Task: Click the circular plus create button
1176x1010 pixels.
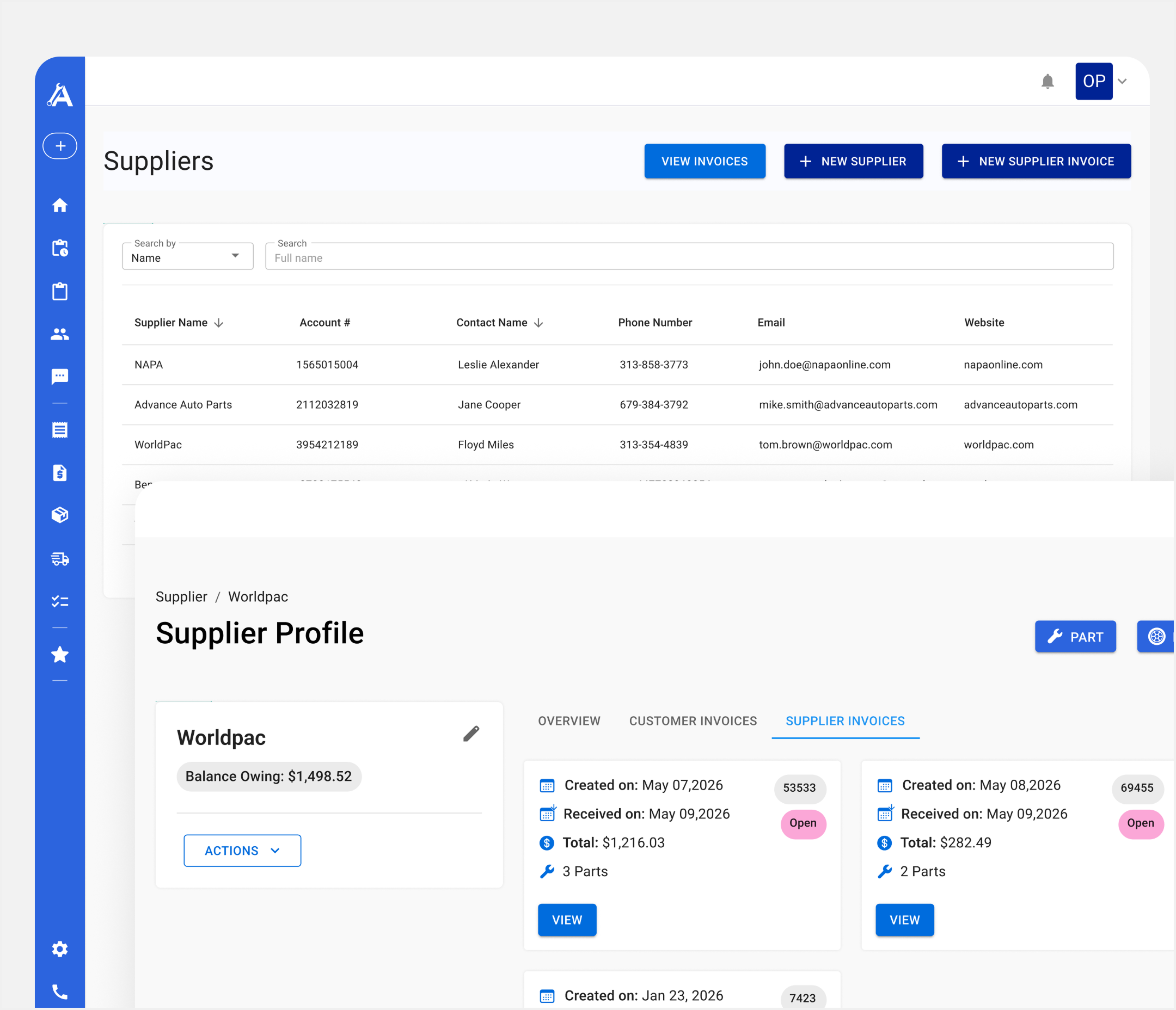Action: click(59, 146)
